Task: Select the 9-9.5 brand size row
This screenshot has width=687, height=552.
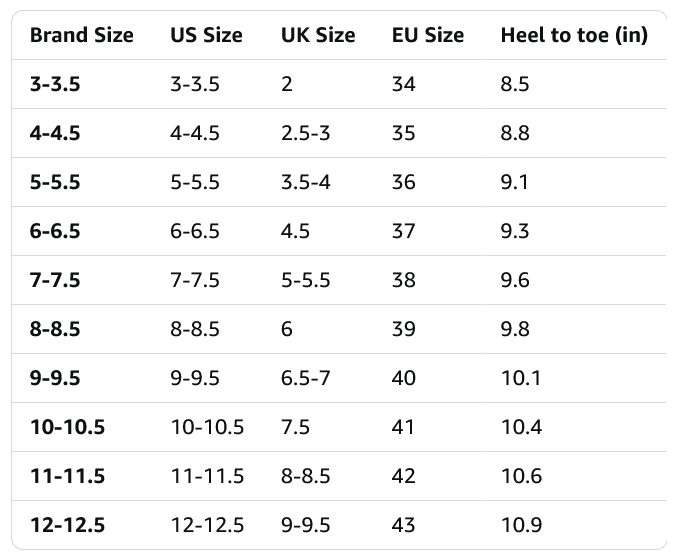Action: (x=55, y=379)
